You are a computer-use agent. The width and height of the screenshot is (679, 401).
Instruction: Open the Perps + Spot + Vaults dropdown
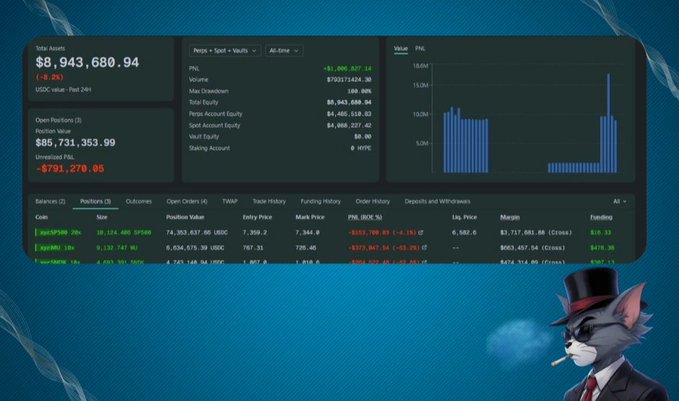pos(225,51)
